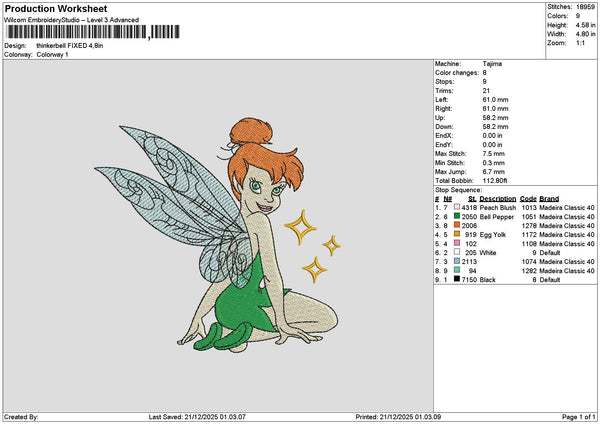Image resolution: width=600 pixels, height=424 pixels.
Task: Click 'Default' brand in the Black row
Action: click(x=550, y=280)
